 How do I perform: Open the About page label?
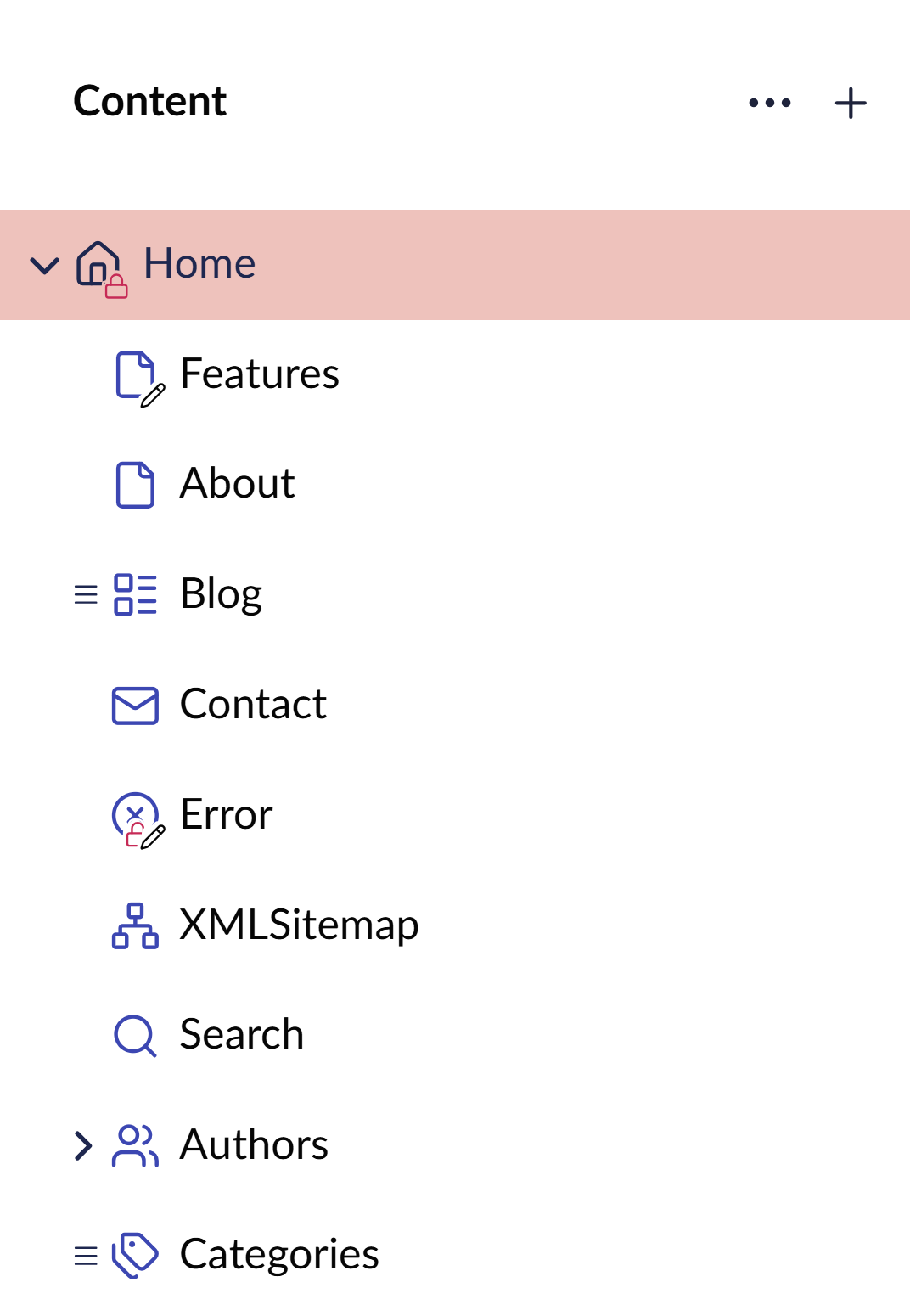237,484
